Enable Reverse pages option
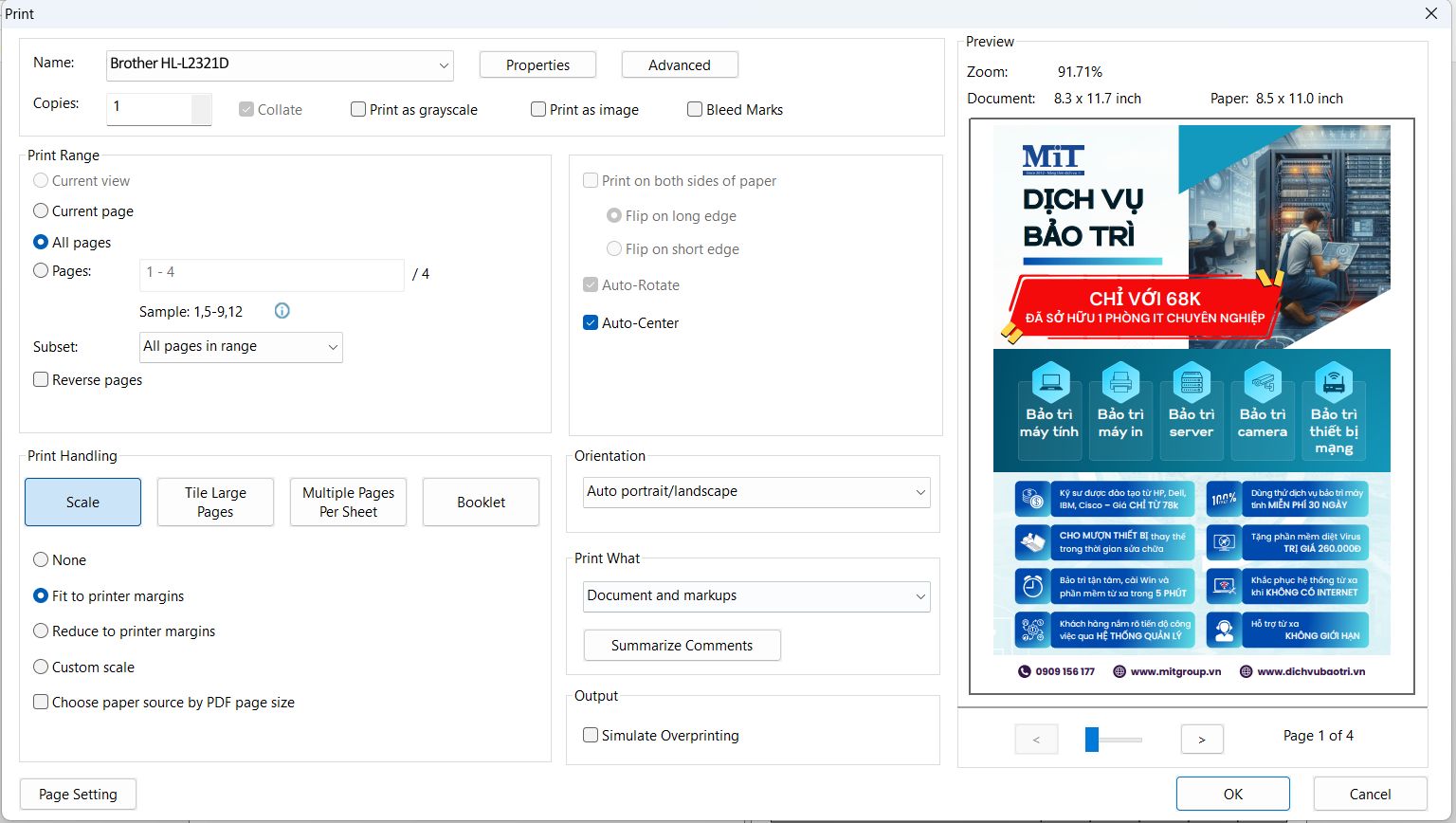This screenshot has width=1456, height=823. pyautogui.click(x=41, y=380)
